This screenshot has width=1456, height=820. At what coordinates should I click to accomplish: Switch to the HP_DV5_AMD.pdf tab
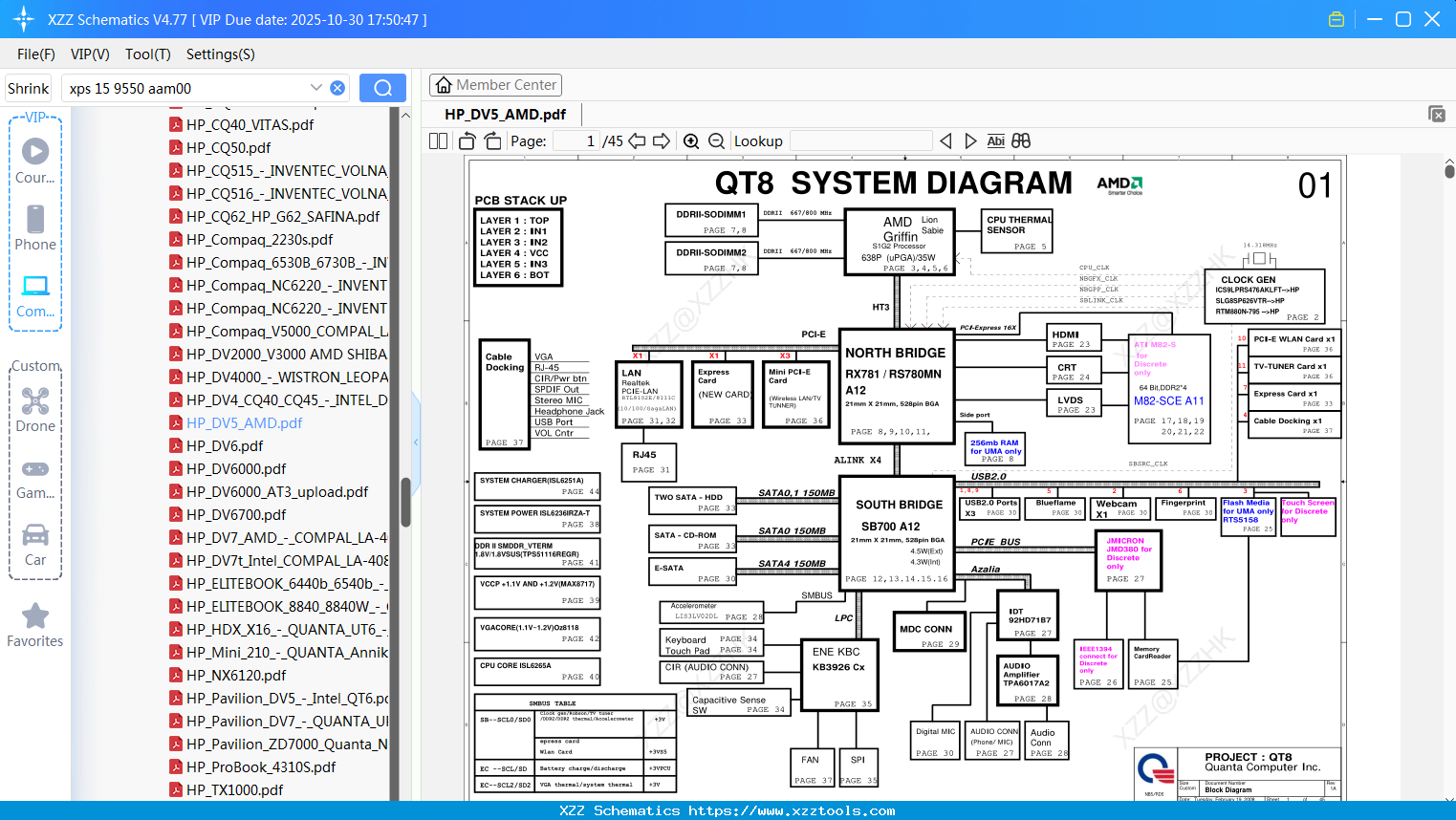click(x=505, y=114)
